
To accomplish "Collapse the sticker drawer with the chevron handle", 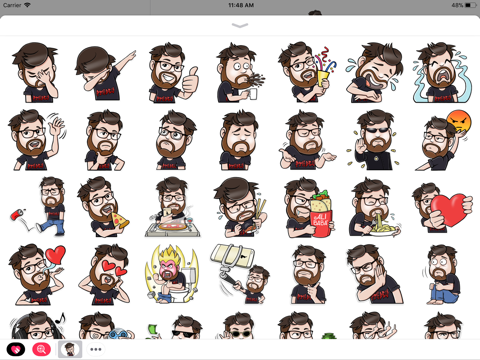I will point(240,25).
